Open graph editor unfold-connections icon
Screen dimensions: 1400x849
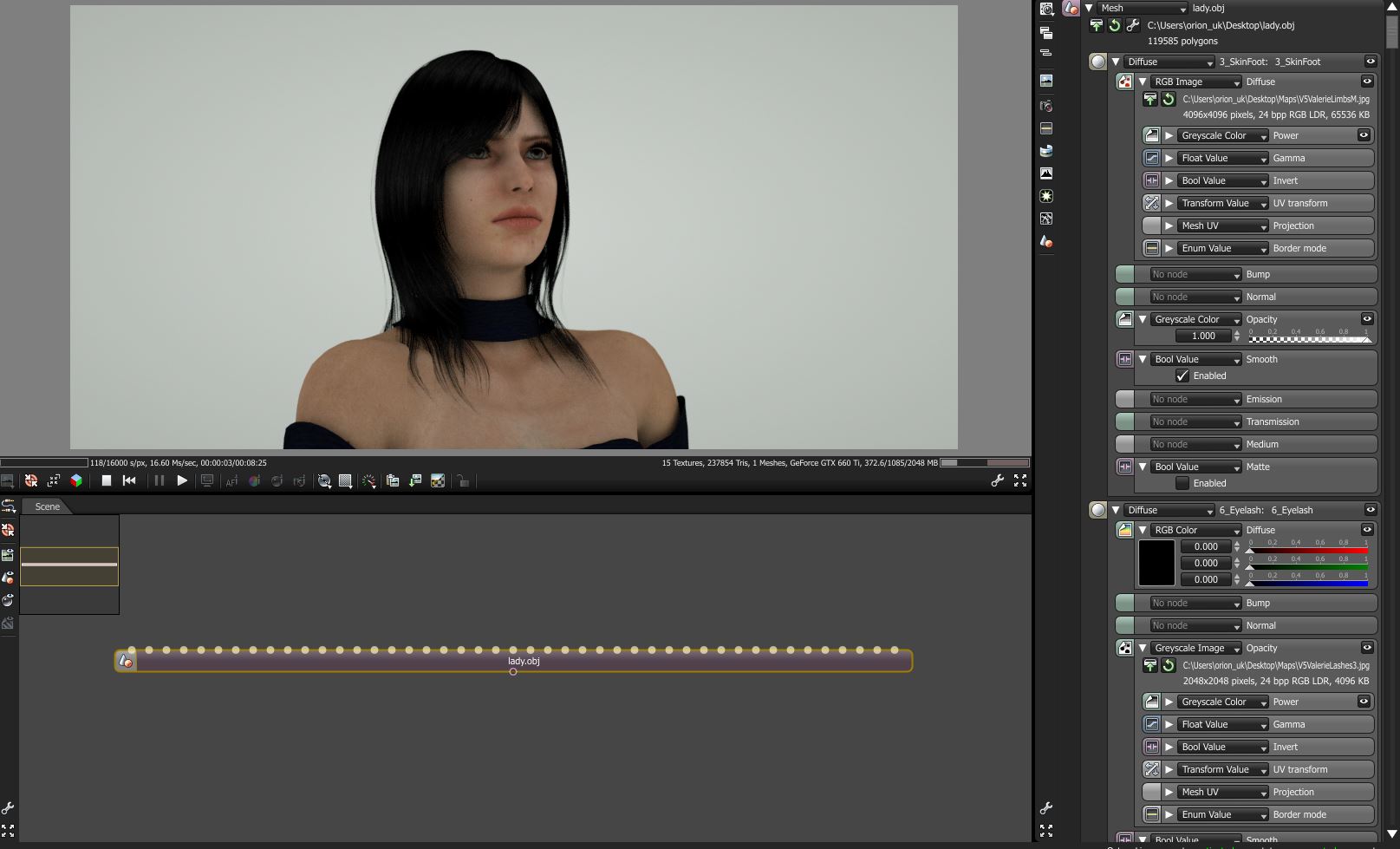8,506
